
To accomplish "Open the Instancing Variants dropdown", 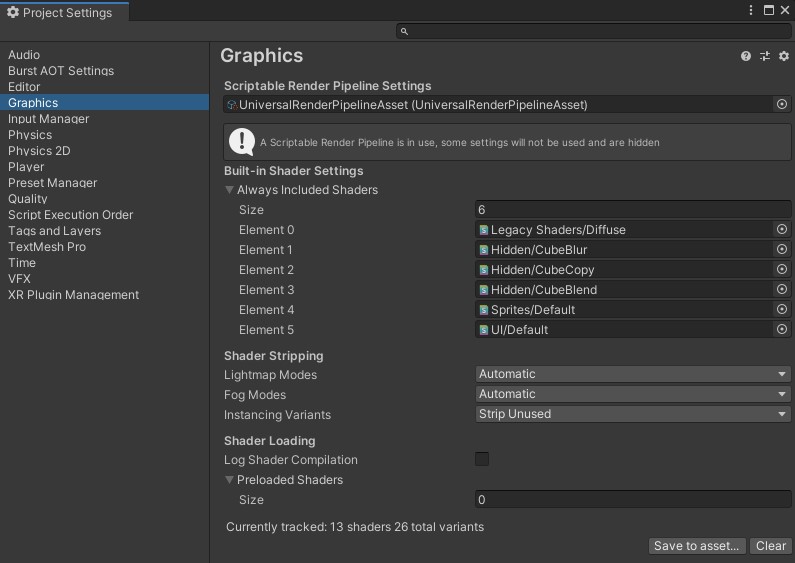I will pyautogui.click(x=633, y=415).
